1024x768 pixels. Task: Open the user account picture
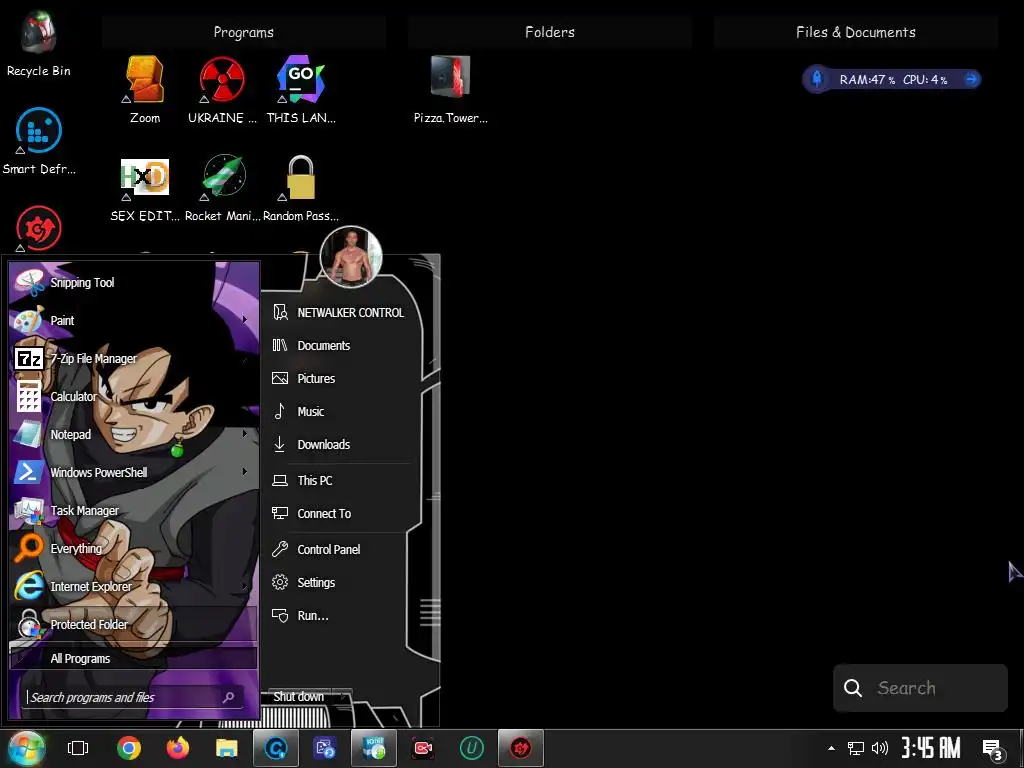pos(351,257)
